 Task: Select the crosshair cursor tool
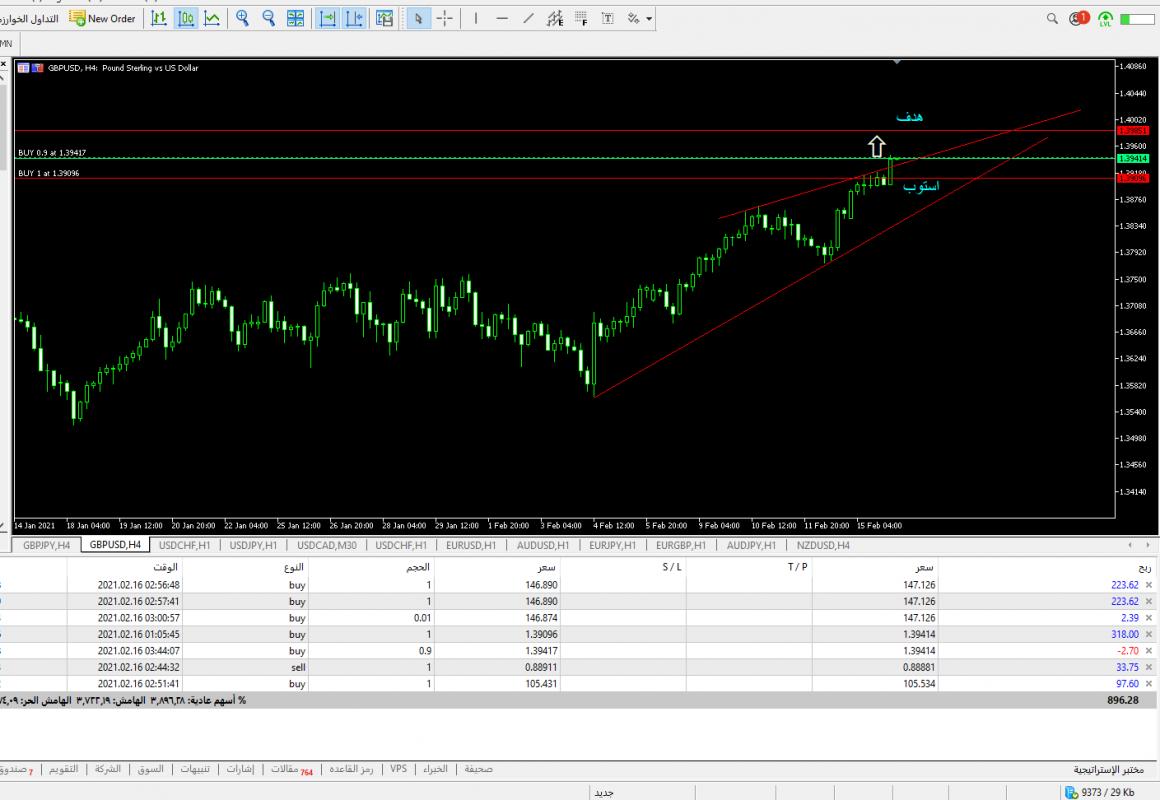pyautogui.click(x=445, y=18)
